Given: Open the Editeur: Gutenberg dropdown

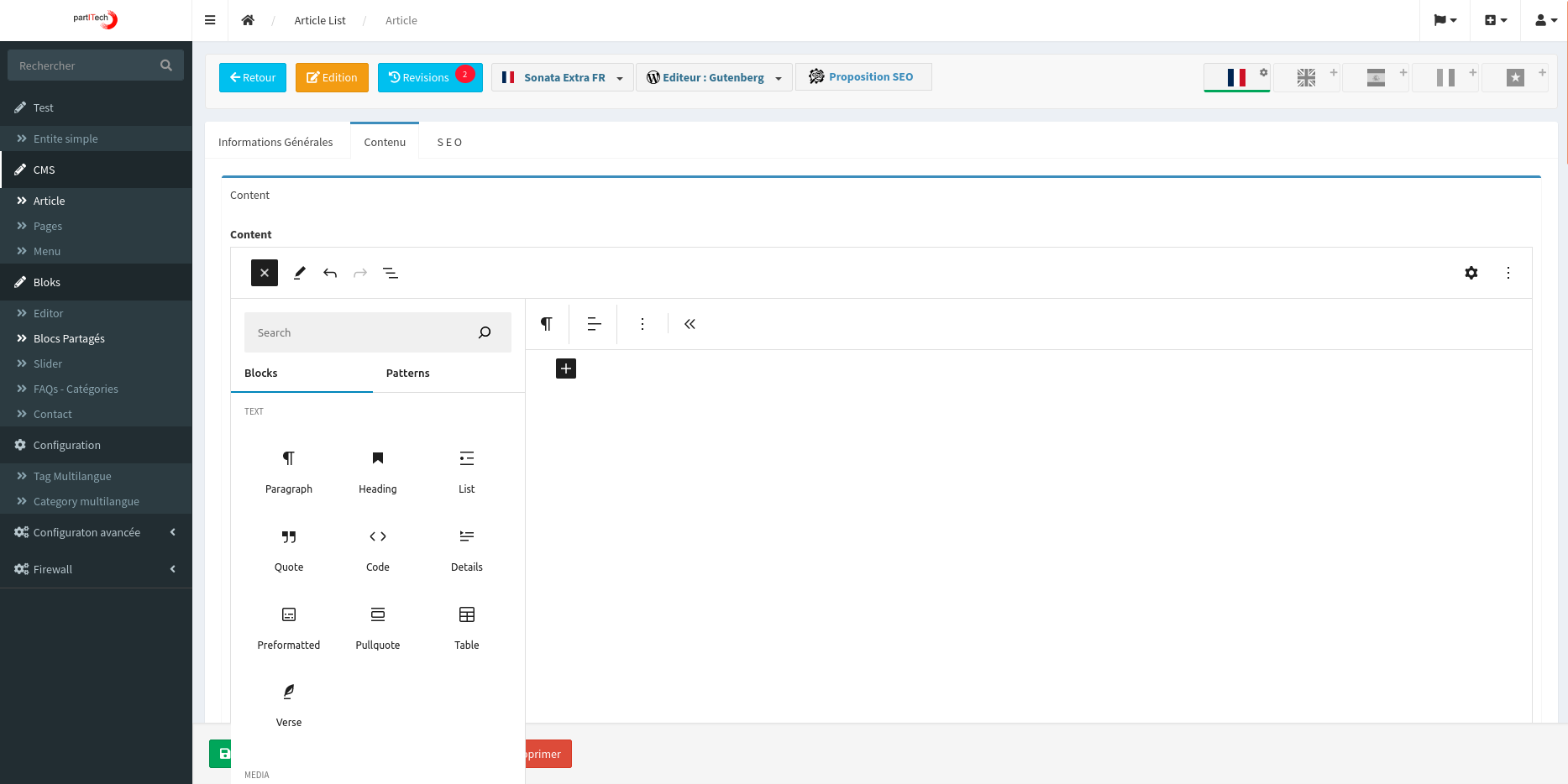Looking at the screenshot, I should click(713, 77).
